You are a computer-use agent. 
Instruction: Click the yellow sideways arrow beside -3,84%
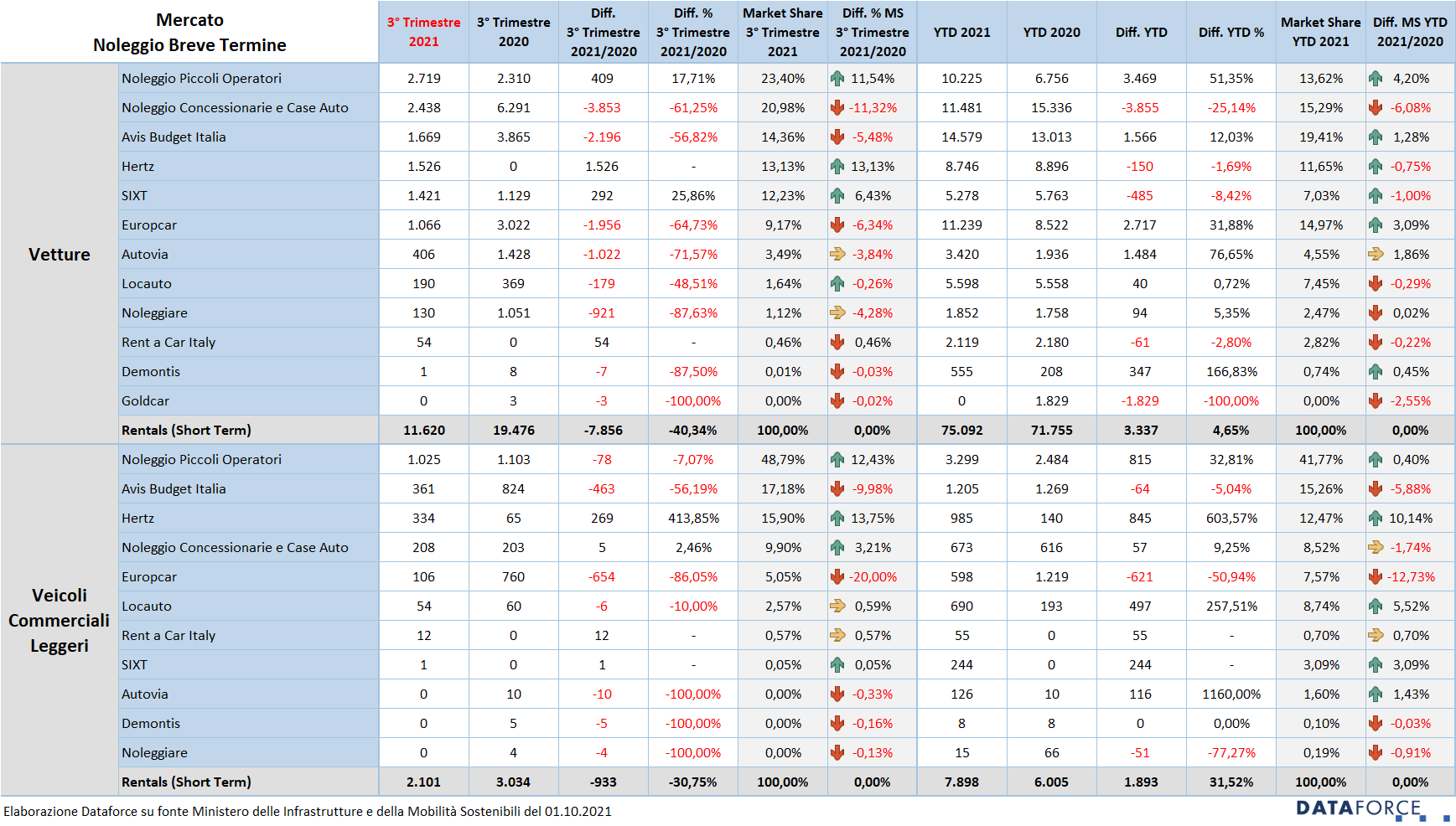pos(837,255)
